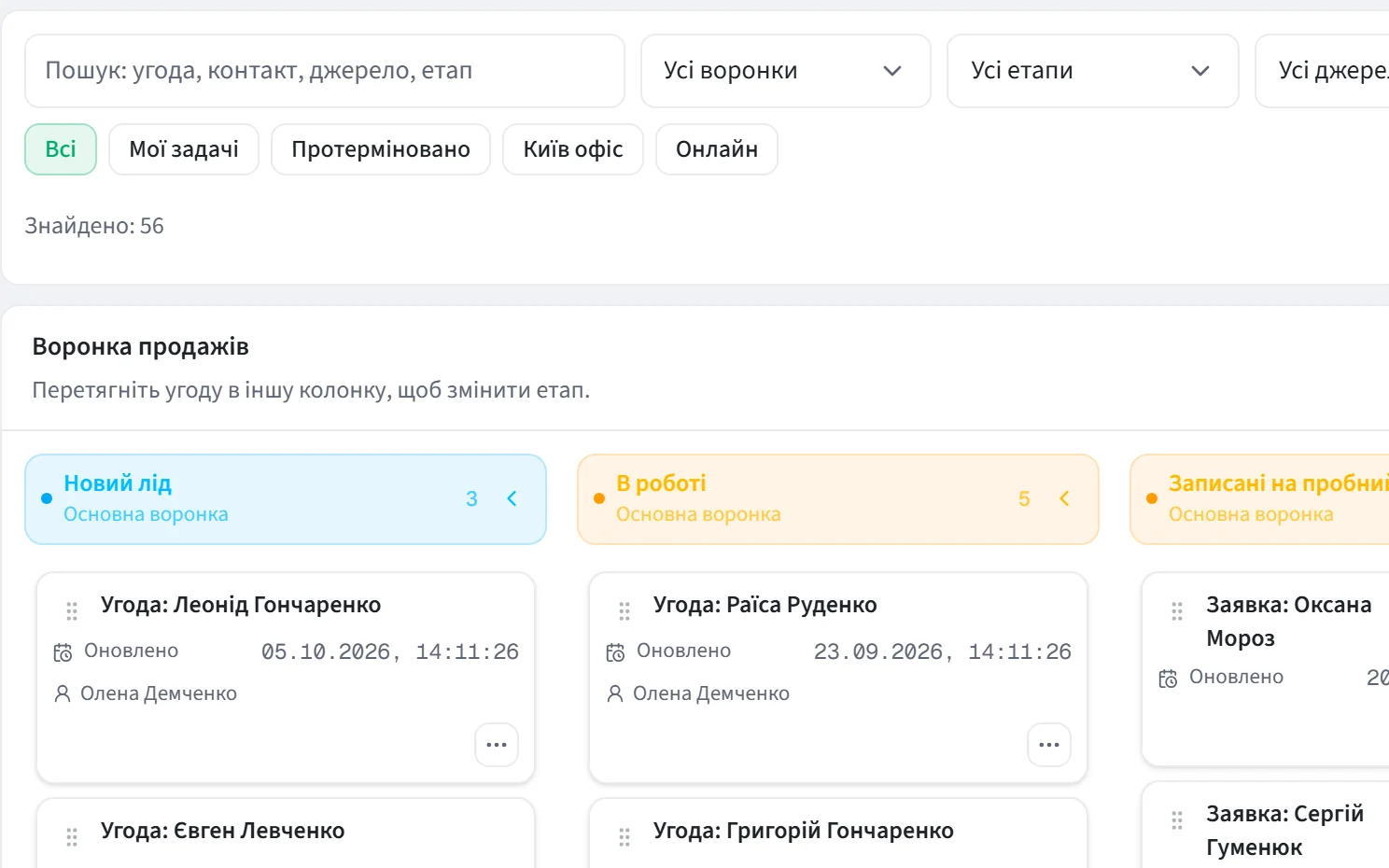Select the Київ офіс filter chip
This screenshot has width=1389, height=868.
[573, 149]
